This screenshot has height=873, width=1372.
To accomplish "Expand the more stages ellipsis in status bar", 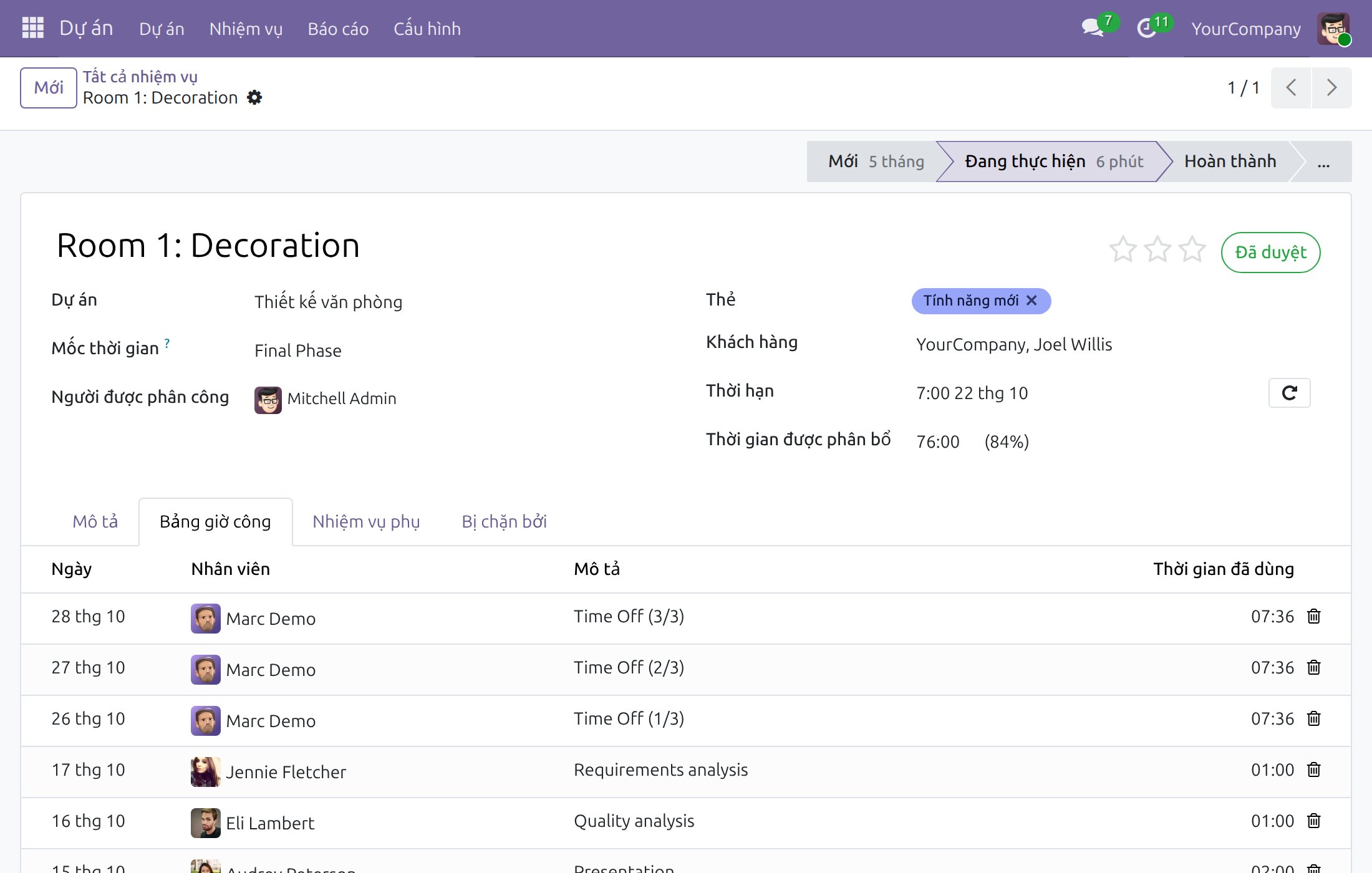I will 1323,162.
